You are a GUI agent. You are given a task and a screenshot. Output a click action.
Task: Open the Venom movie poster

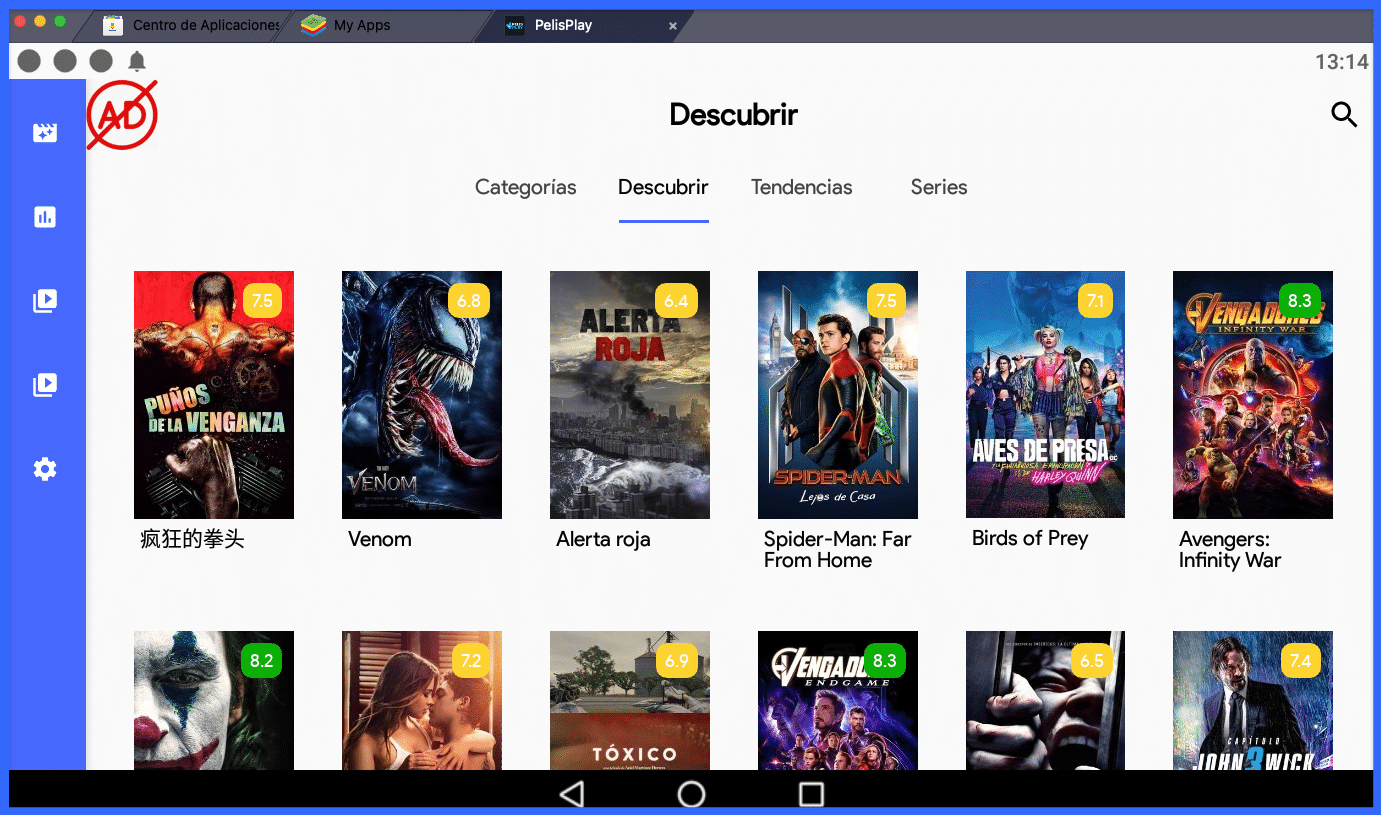pos(421,394)
